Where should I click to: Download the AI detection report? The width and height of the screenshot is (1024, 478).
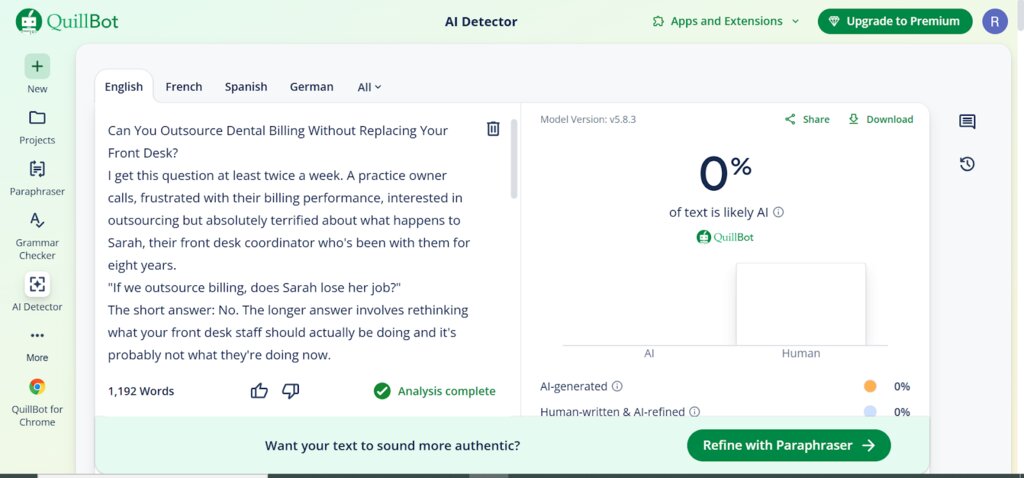[x=880, y=119]
